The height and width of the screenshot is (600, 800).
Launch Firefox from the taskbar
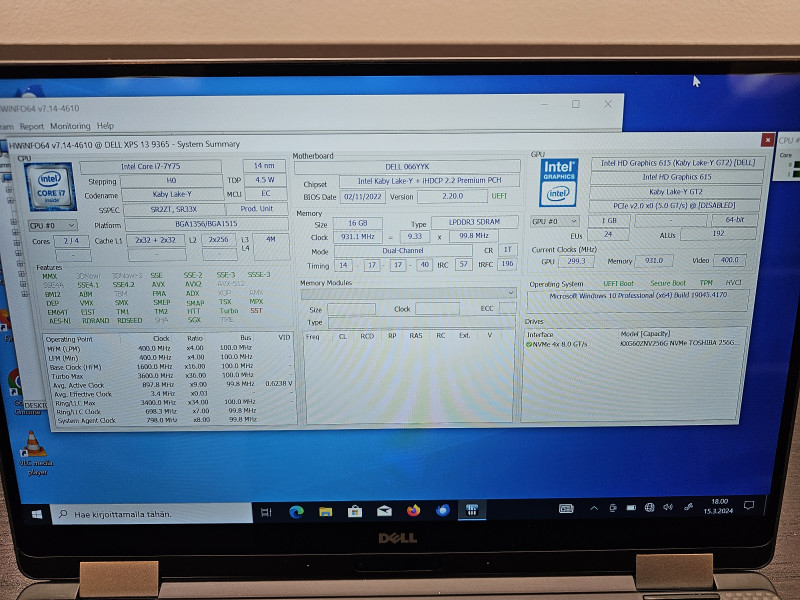(413, 510)
